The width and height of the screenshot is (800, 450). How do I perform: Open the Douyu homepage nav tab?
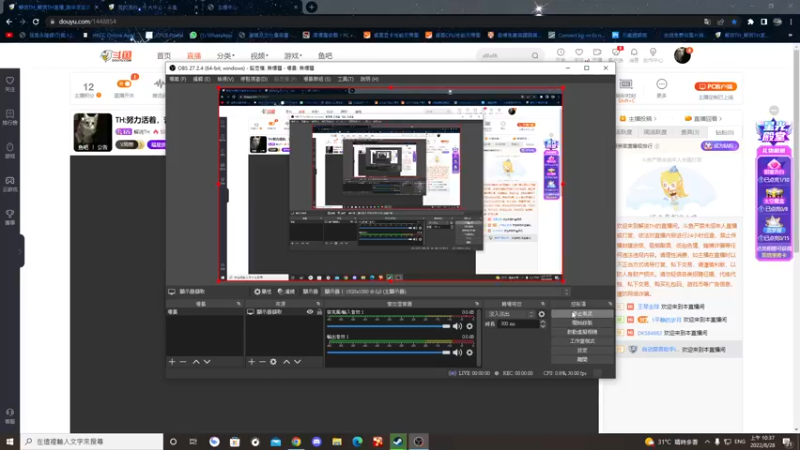click(x=164, y=56)
